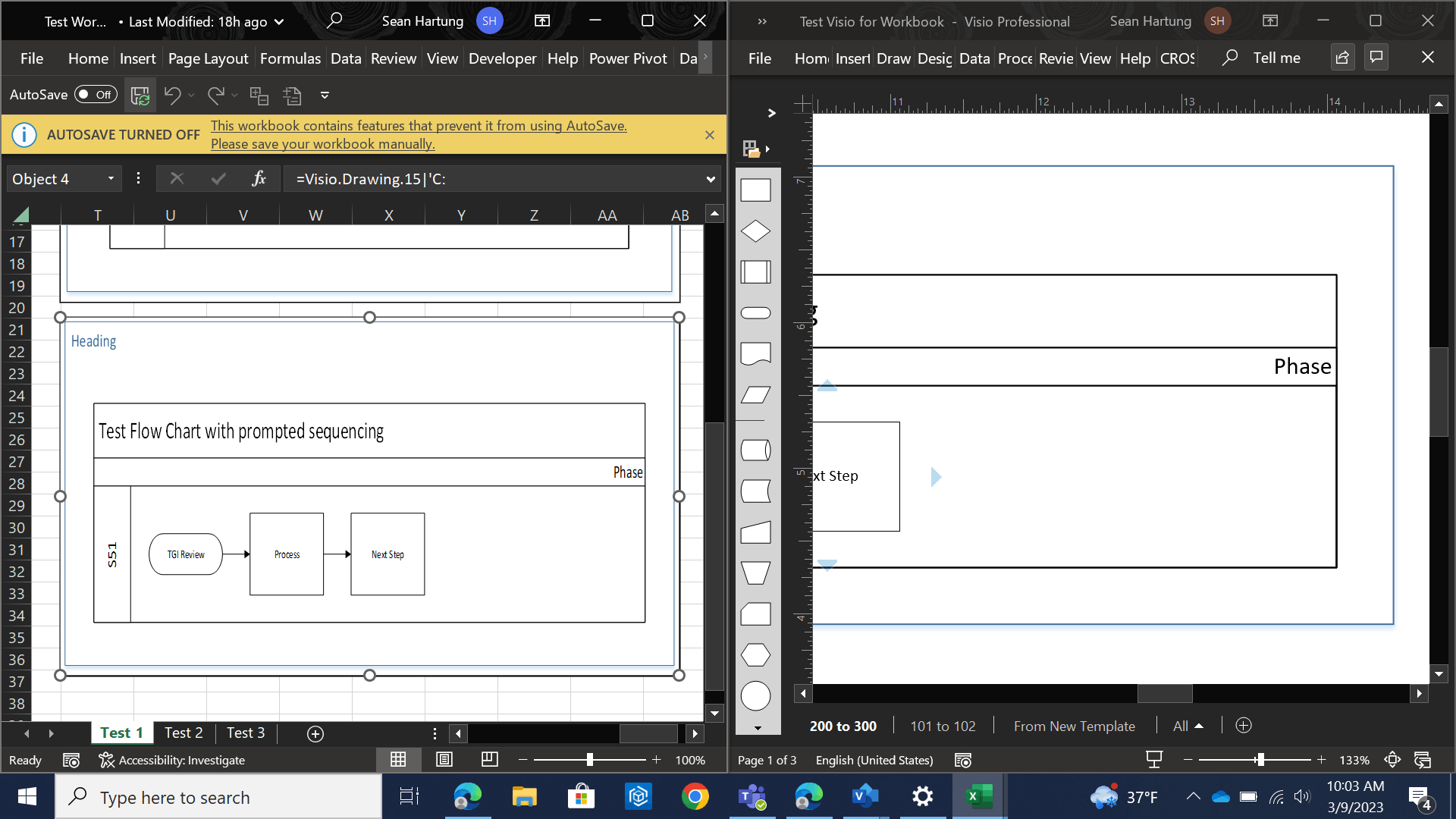Click the Insert Function fx icon
The height and width of the screenshot is (819, 1456).
coord(259,179)
